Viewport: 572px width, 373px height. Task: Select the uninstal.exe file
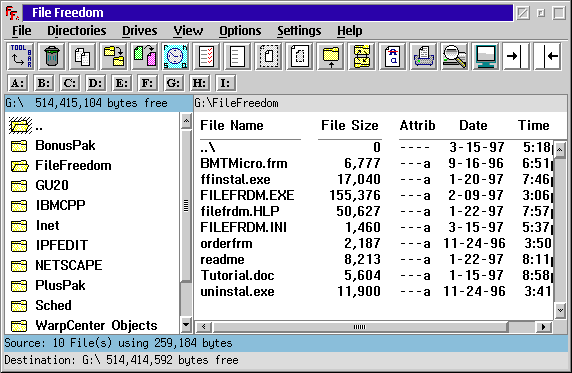pos(237,292)
